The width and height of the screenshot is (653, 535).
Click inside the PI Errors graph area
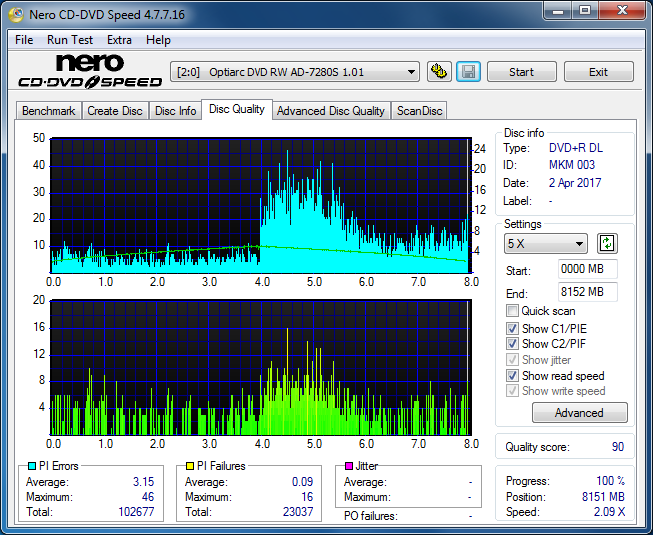tap(261, 205)
